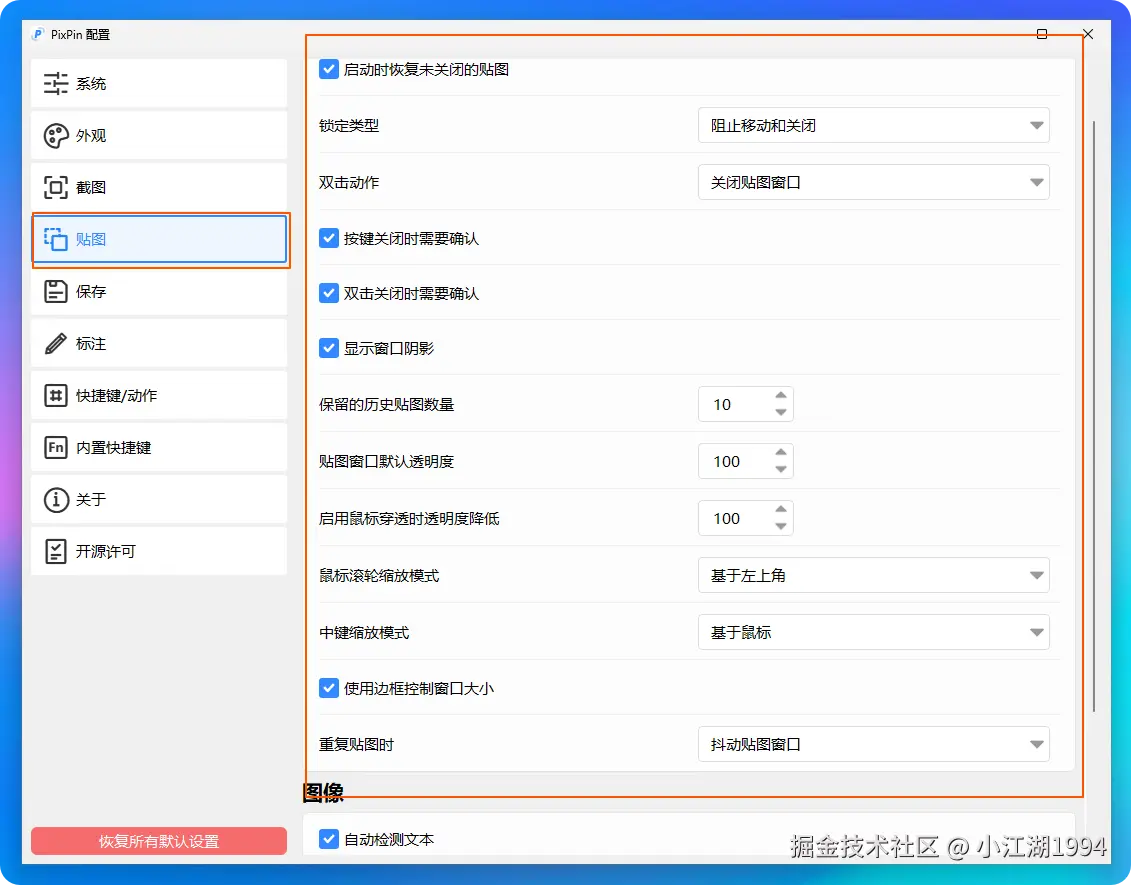Viewport: 1131px width, 885px height.
Task: Open the 系统 settings page
Action: [159, 84]
